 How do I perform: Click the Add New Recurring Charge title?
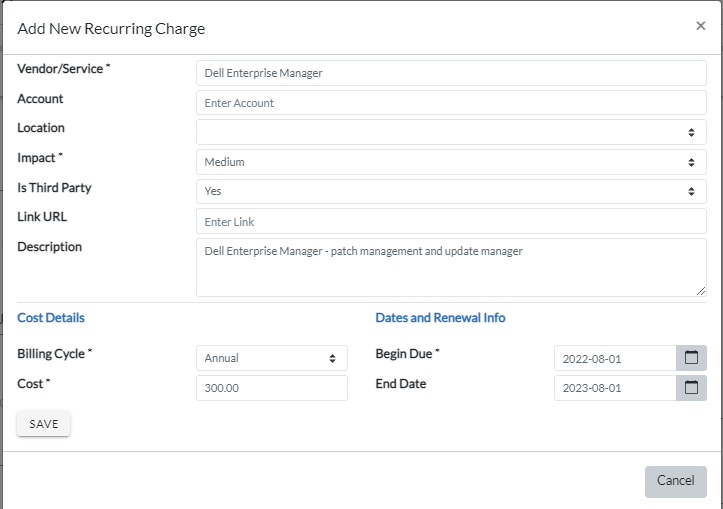(111, 29)
